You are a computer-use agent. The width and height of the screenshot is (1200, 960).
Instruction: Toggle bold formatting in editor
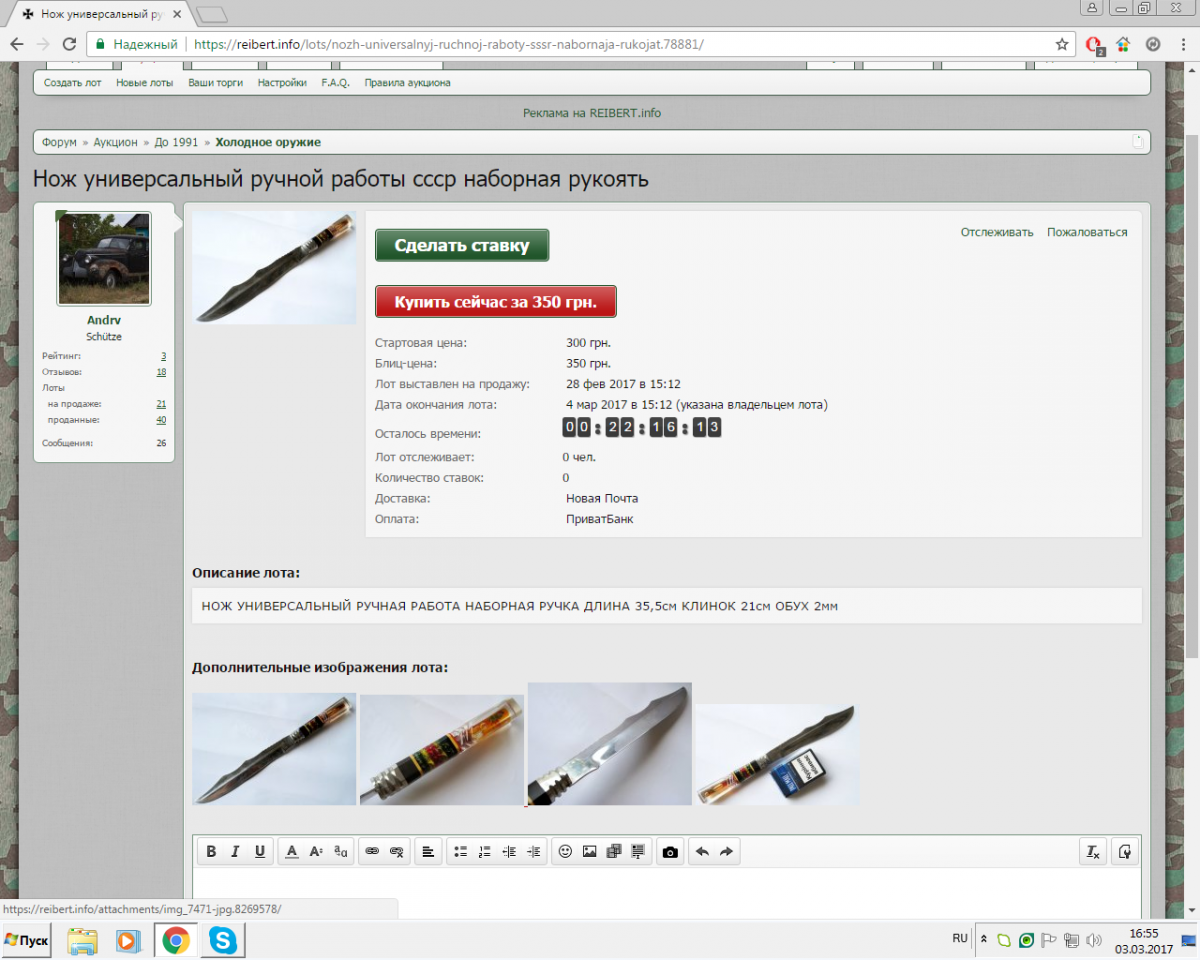click(x=211, y=852)
